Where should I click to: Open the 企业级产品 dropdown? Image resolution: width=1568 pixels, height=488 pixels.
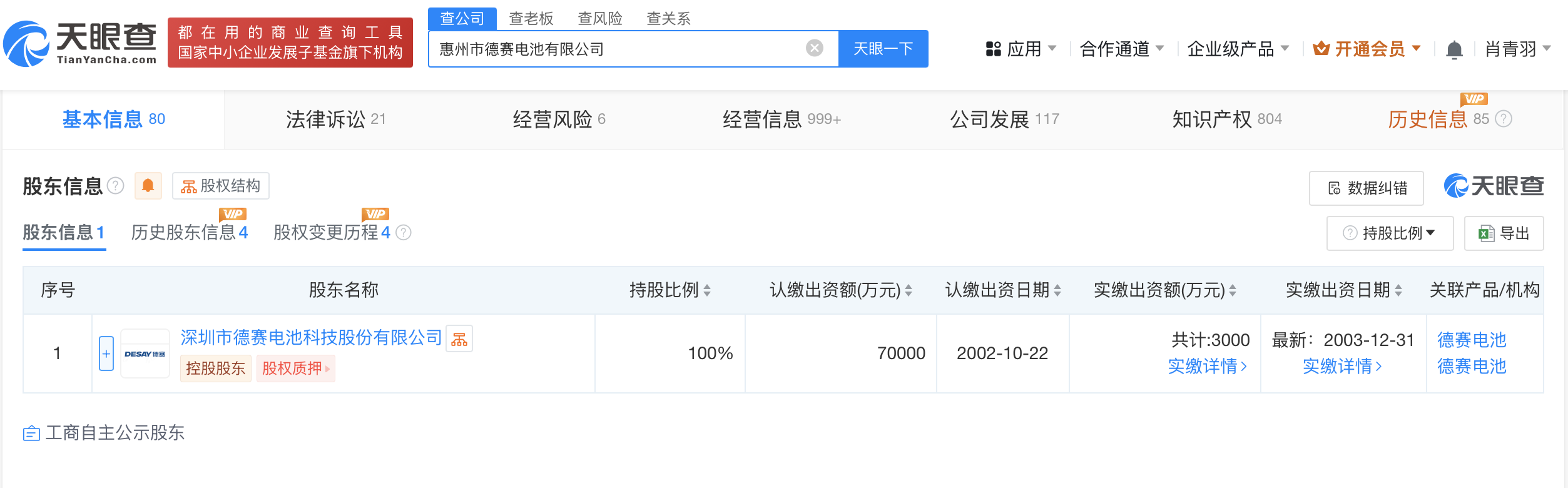[1238, 49]
